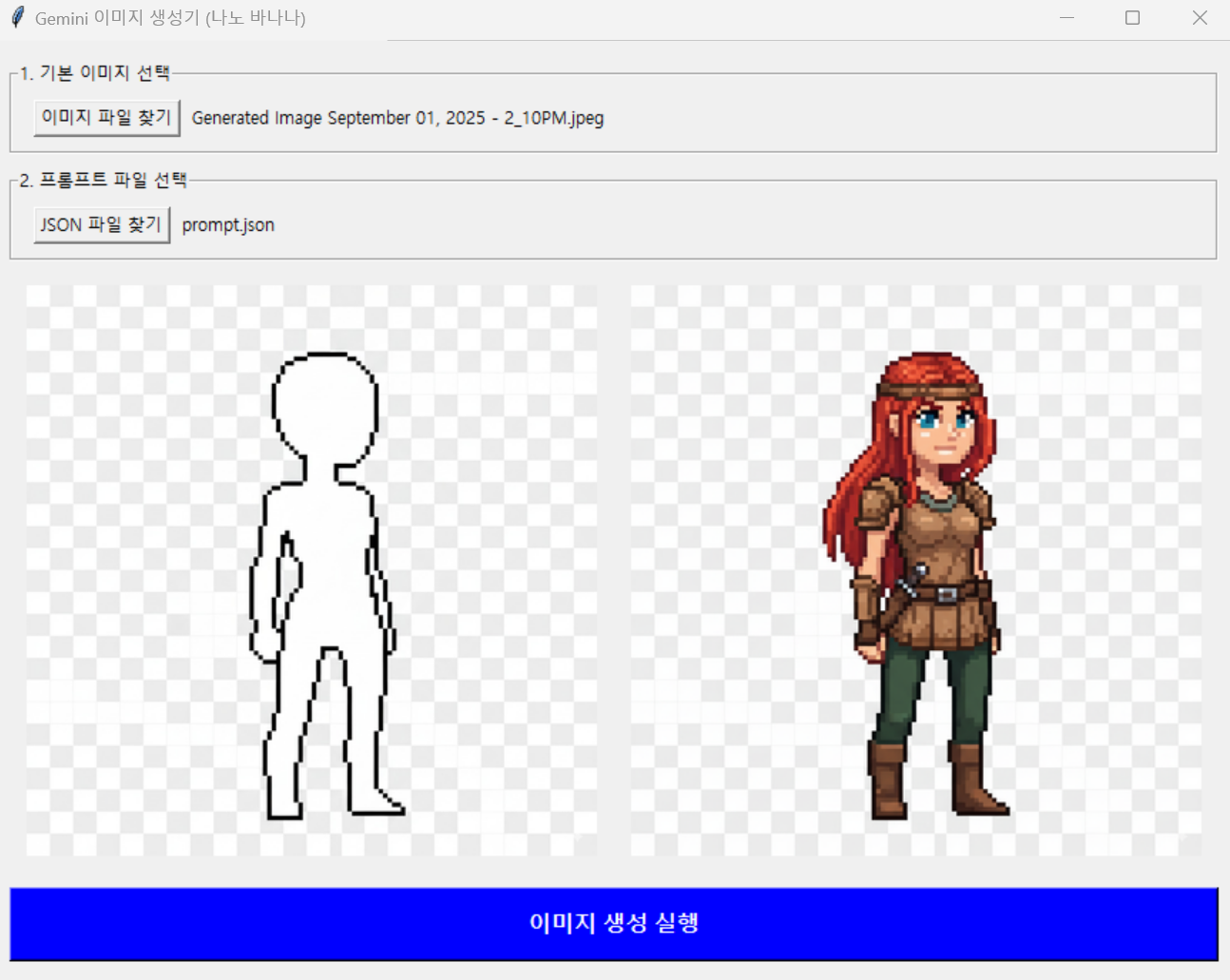Open the JSON 파일 찾기 file browser
Viewport: 1230px width, 980px height.
[102, 225]
